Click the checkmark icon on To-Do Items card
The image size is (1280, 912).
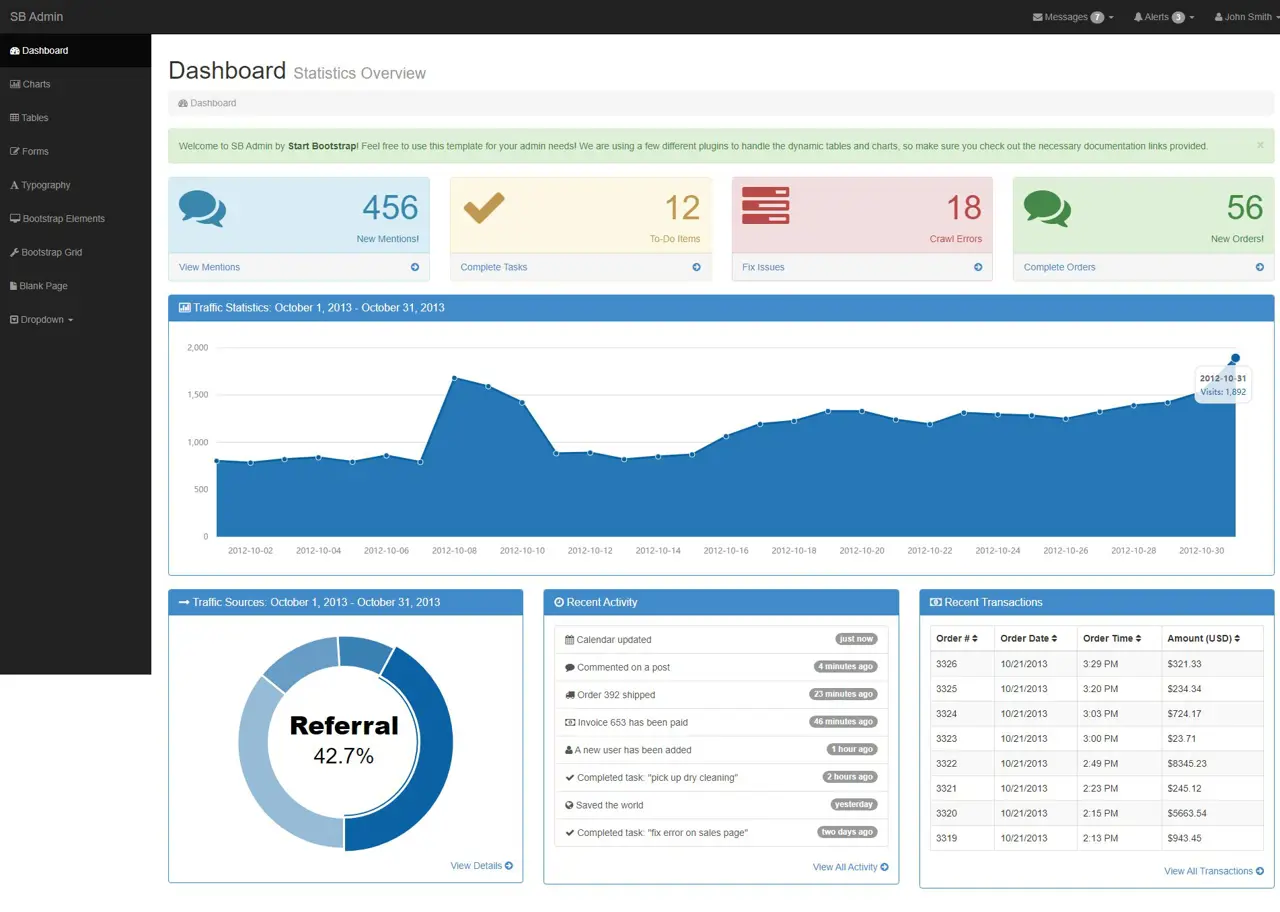[x=484, y=207]
